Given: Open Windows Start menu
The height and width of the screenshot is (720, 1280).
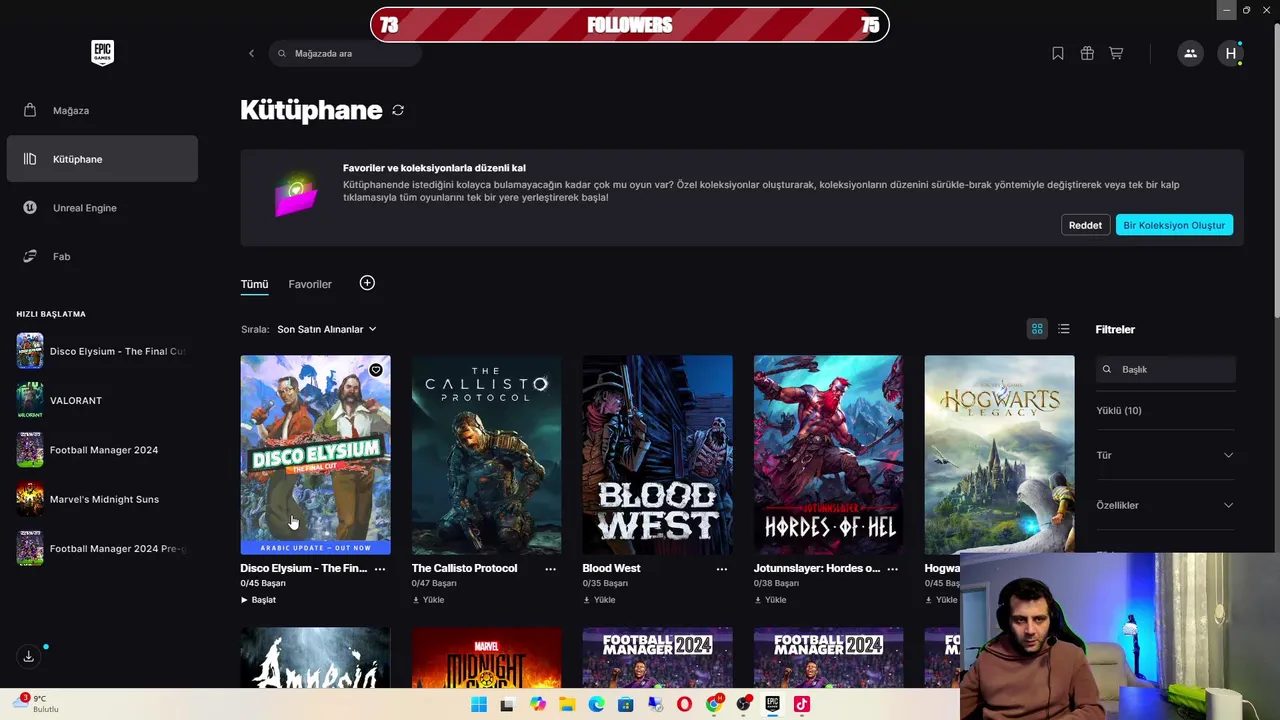Looking at the screenshot, I should coord(479,704).
